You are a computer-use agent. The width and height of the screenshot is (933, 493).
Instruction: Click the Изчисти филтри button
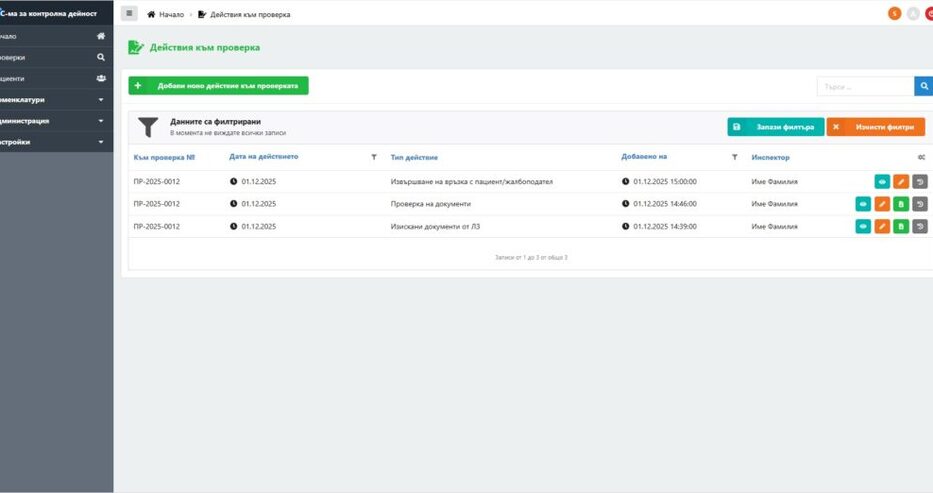pos(875,127)
